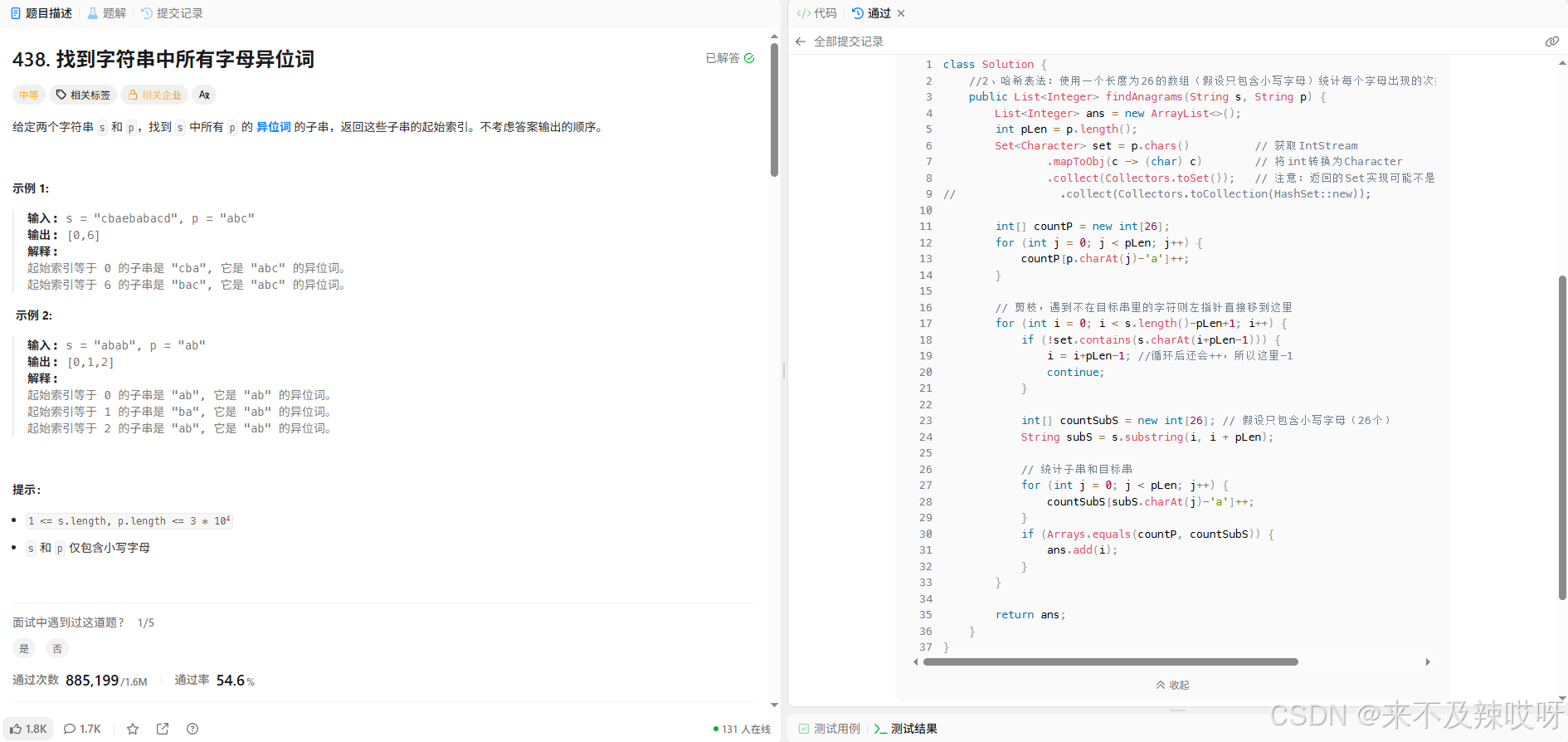The height and width of the screenshot is (742, 1568).
Task: Click the share problem icon
Action: [x=163, y=729]
